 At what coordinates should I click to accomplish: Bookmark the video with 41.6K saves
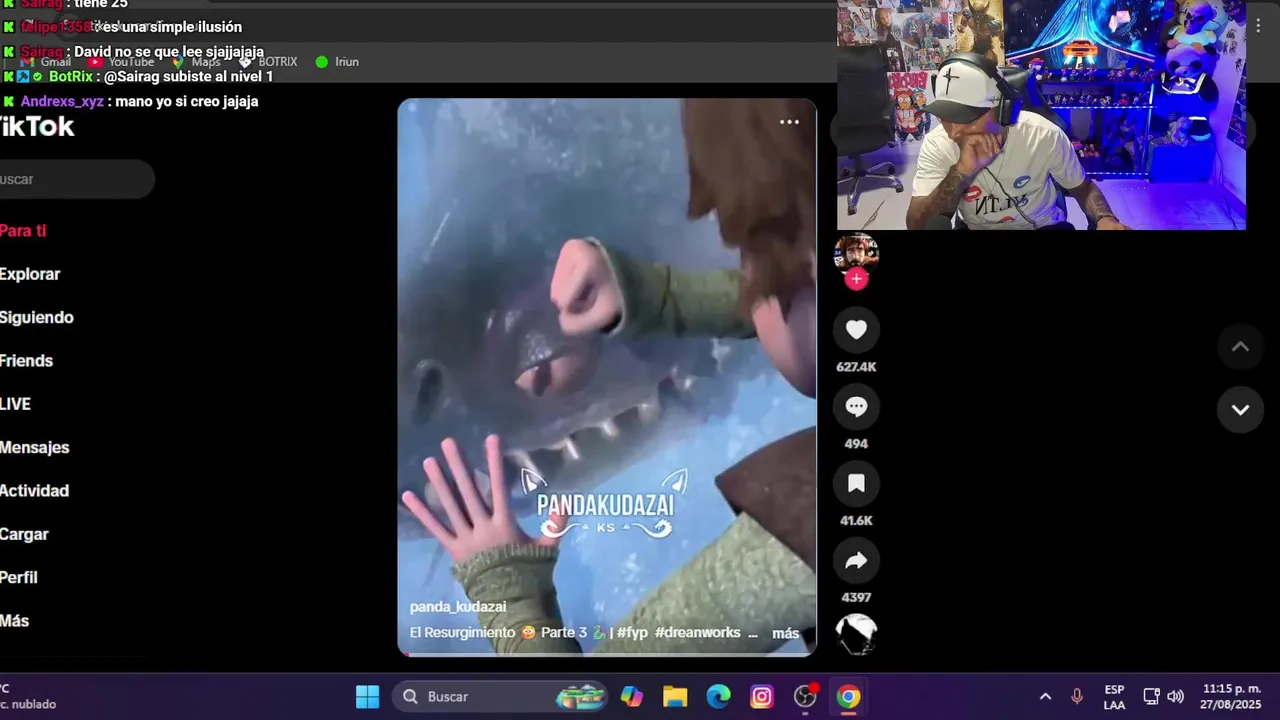point(856,484)
